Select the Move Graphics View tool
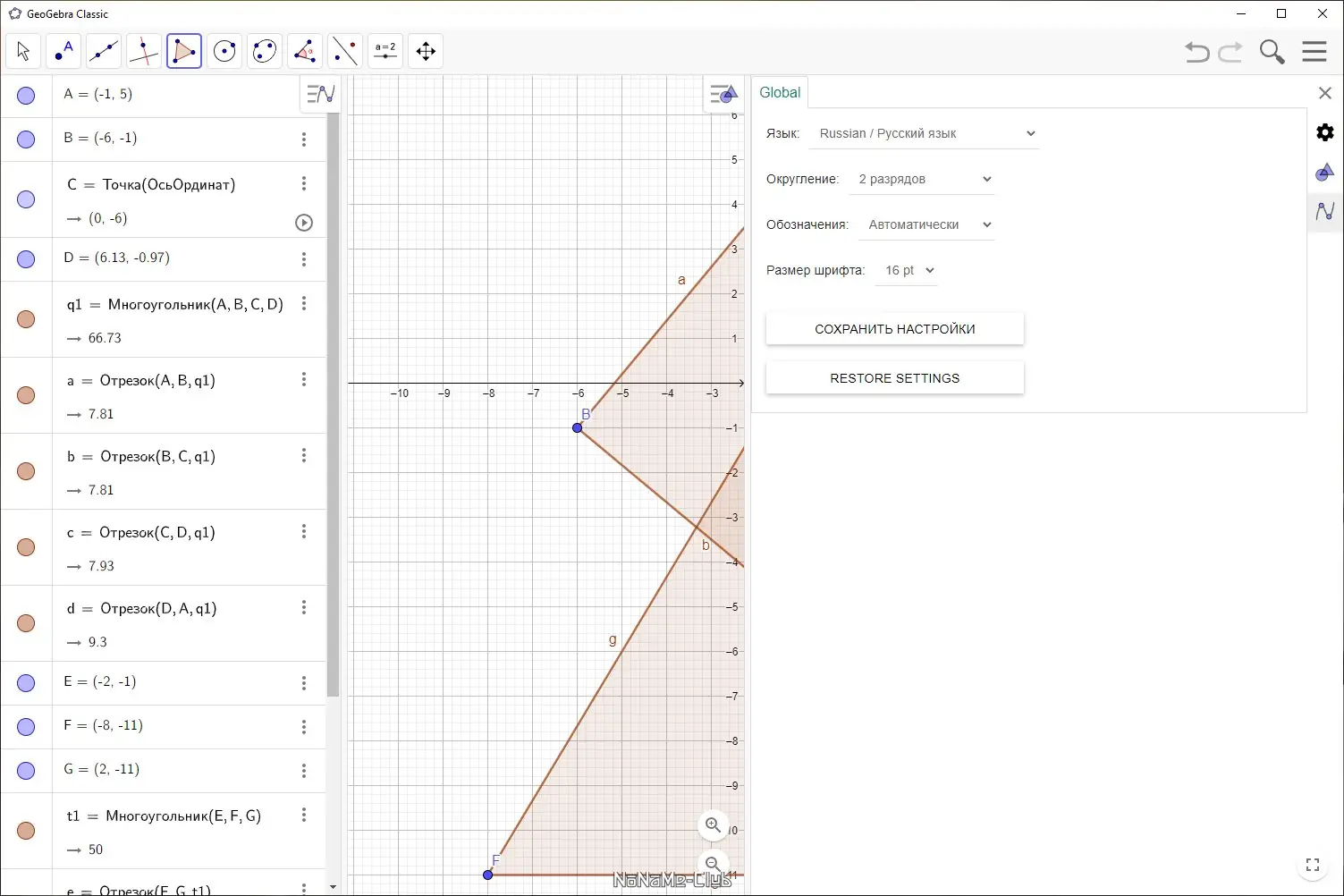1344x896 pixels. [x=426, y=51]
